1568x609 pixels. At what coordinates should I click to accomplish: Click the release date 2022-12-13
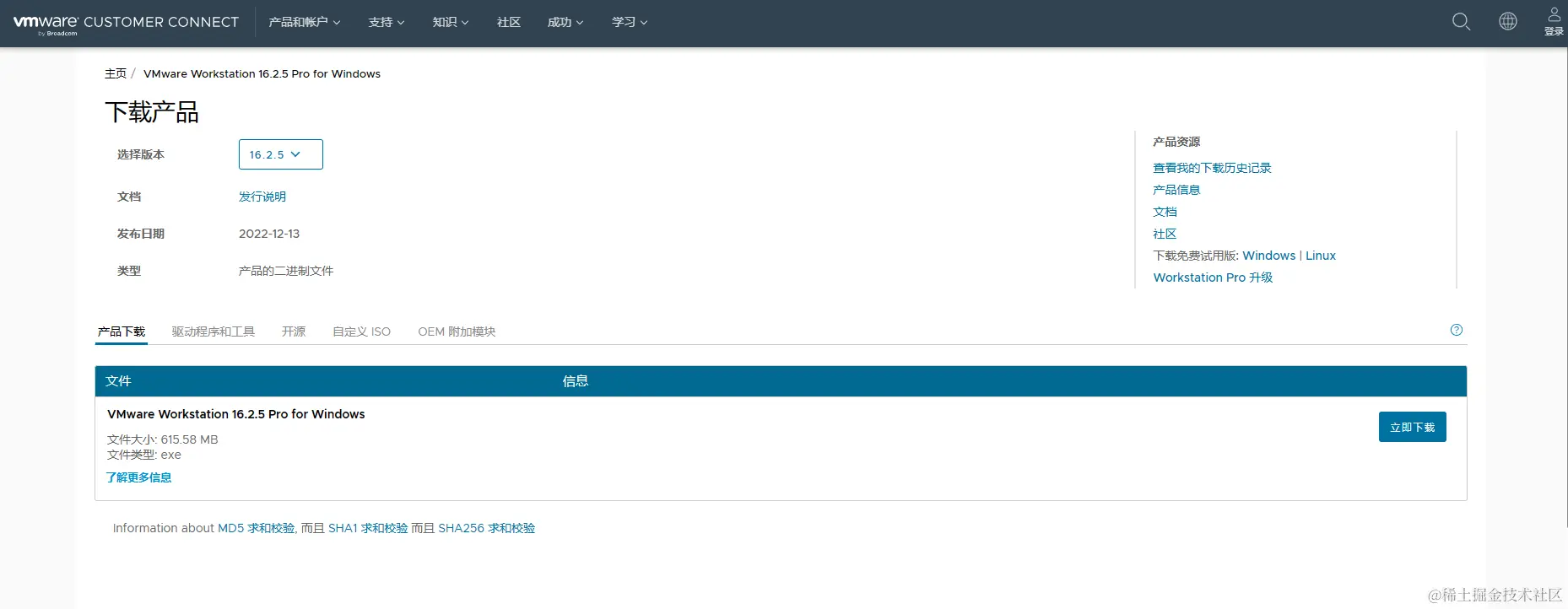pyautogui.click(x=269, y=234)
